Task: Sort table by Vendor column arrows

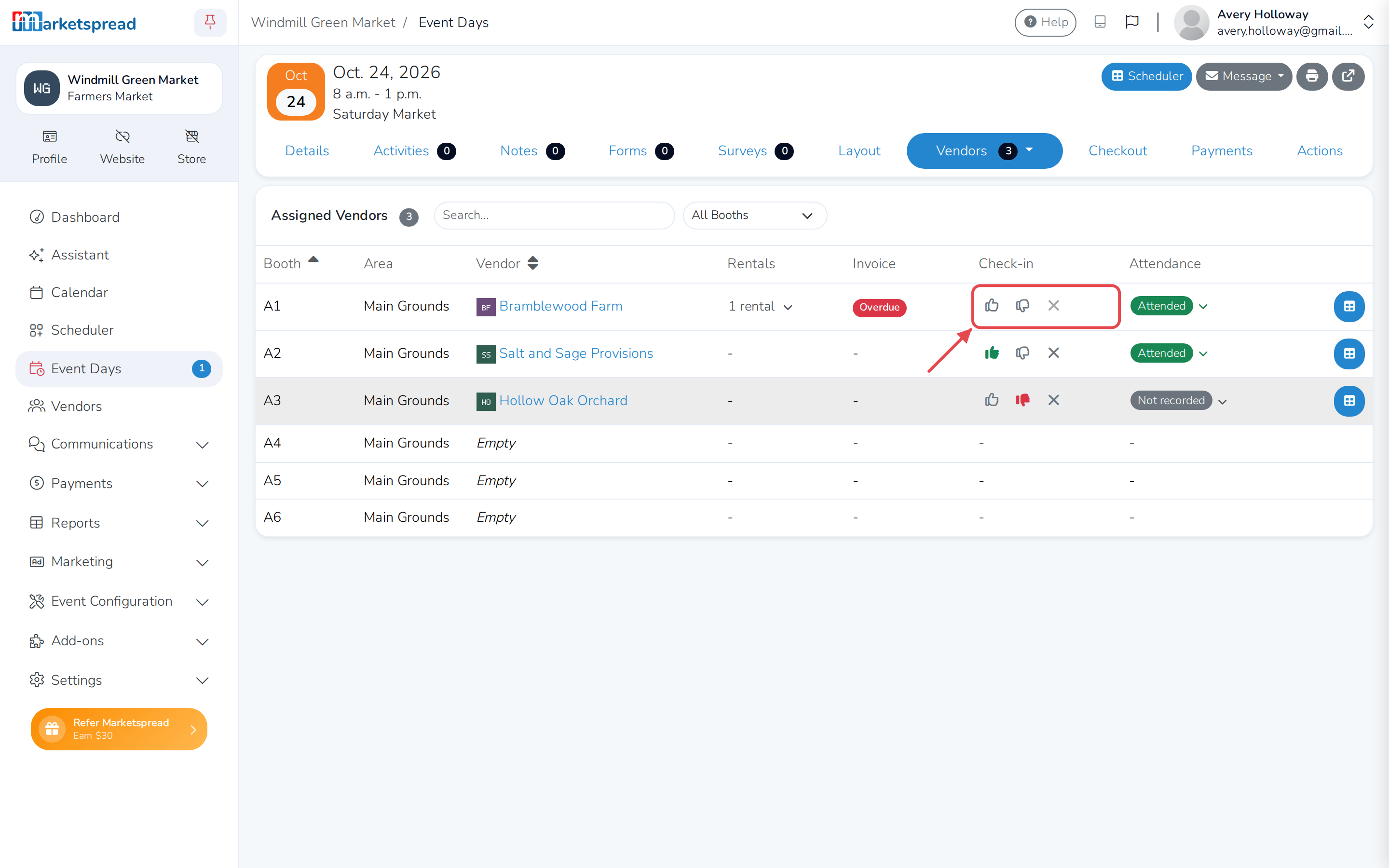Action: coord(532,263)
